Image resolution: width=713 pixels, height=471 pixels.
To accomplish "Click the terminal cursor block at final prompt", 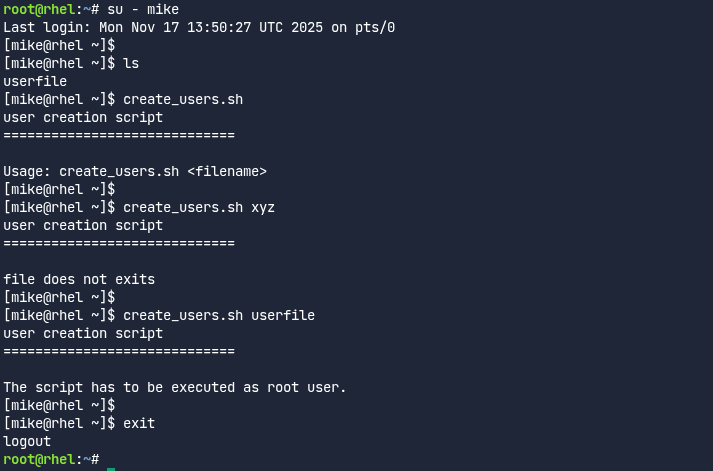I will click(111, 460).
